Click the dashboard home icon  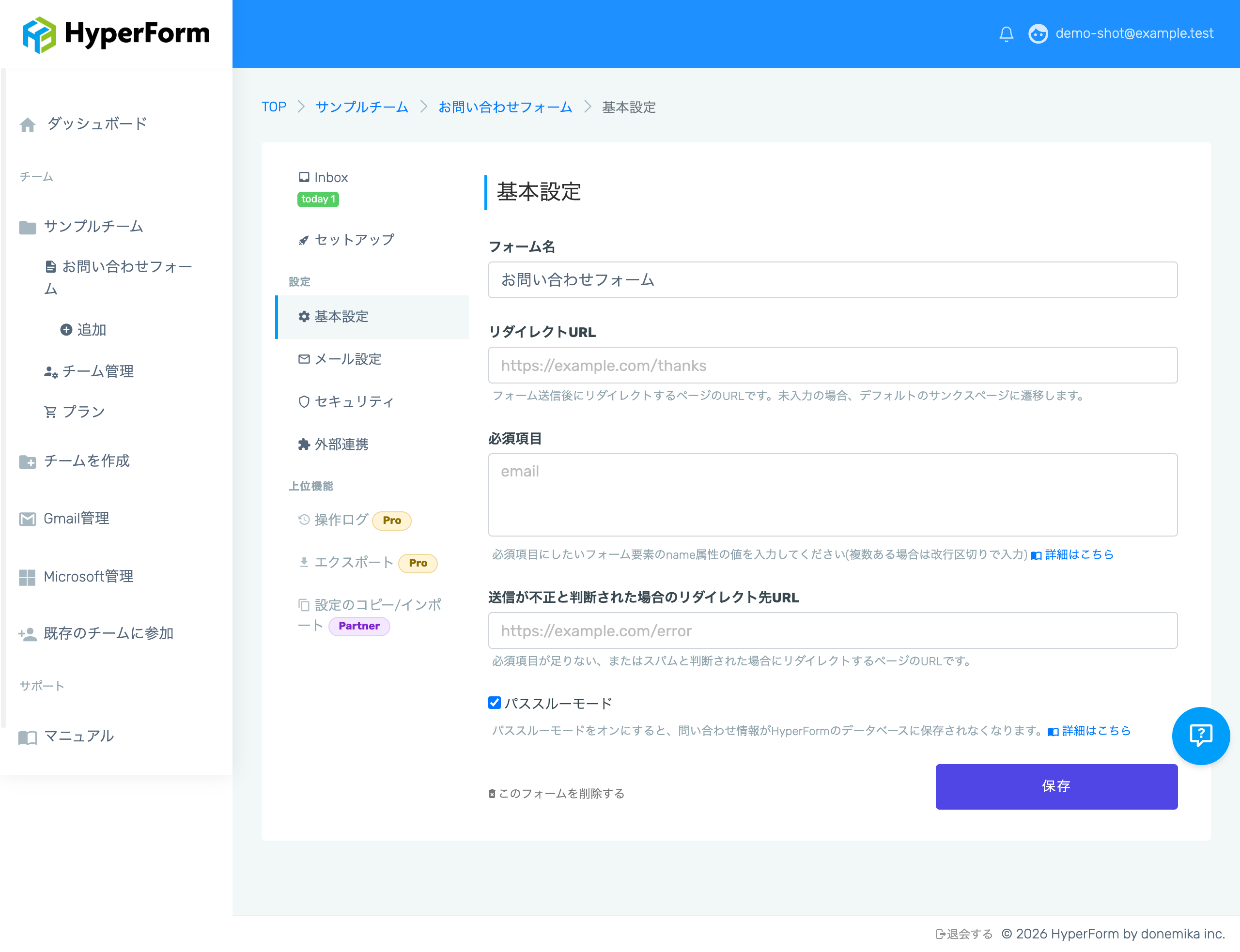point(27,124)
